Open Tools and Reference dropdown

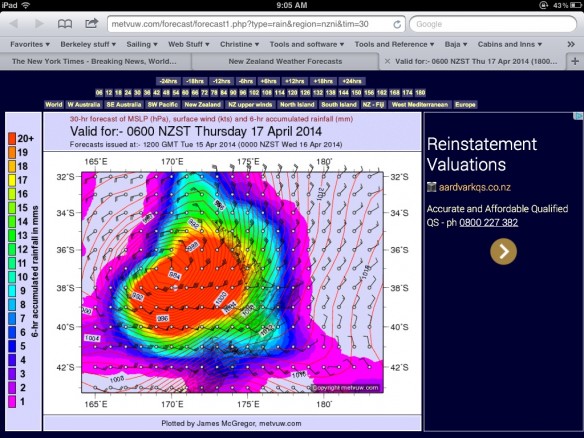click(x=394, y=44)
